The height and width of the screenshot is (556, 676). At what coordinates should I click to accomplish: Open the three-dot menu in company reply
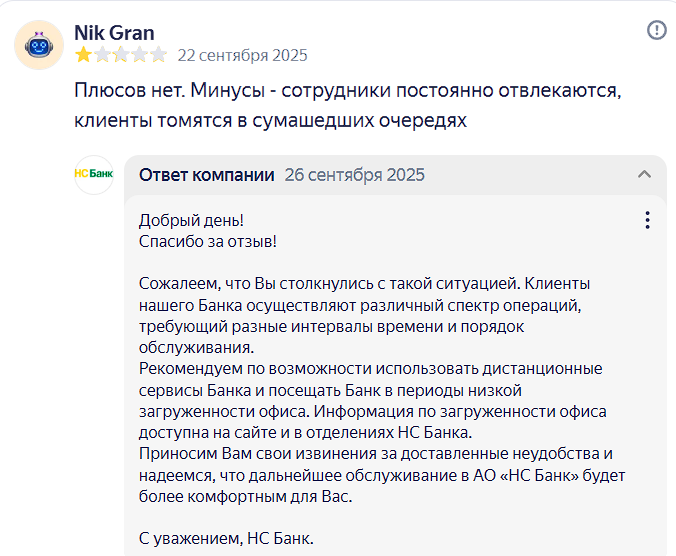coord(647,220)
